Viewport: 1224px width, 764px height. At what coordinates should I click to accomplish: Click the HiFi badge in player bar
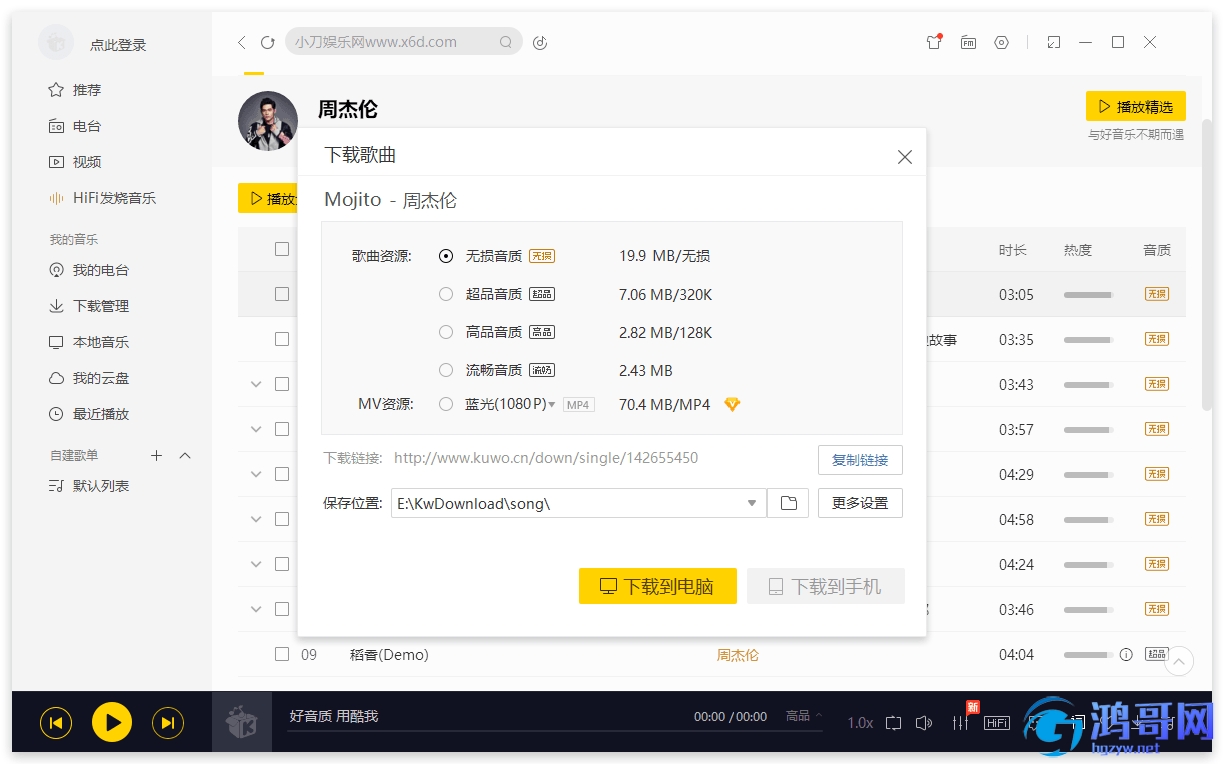[x=997, y=722]
